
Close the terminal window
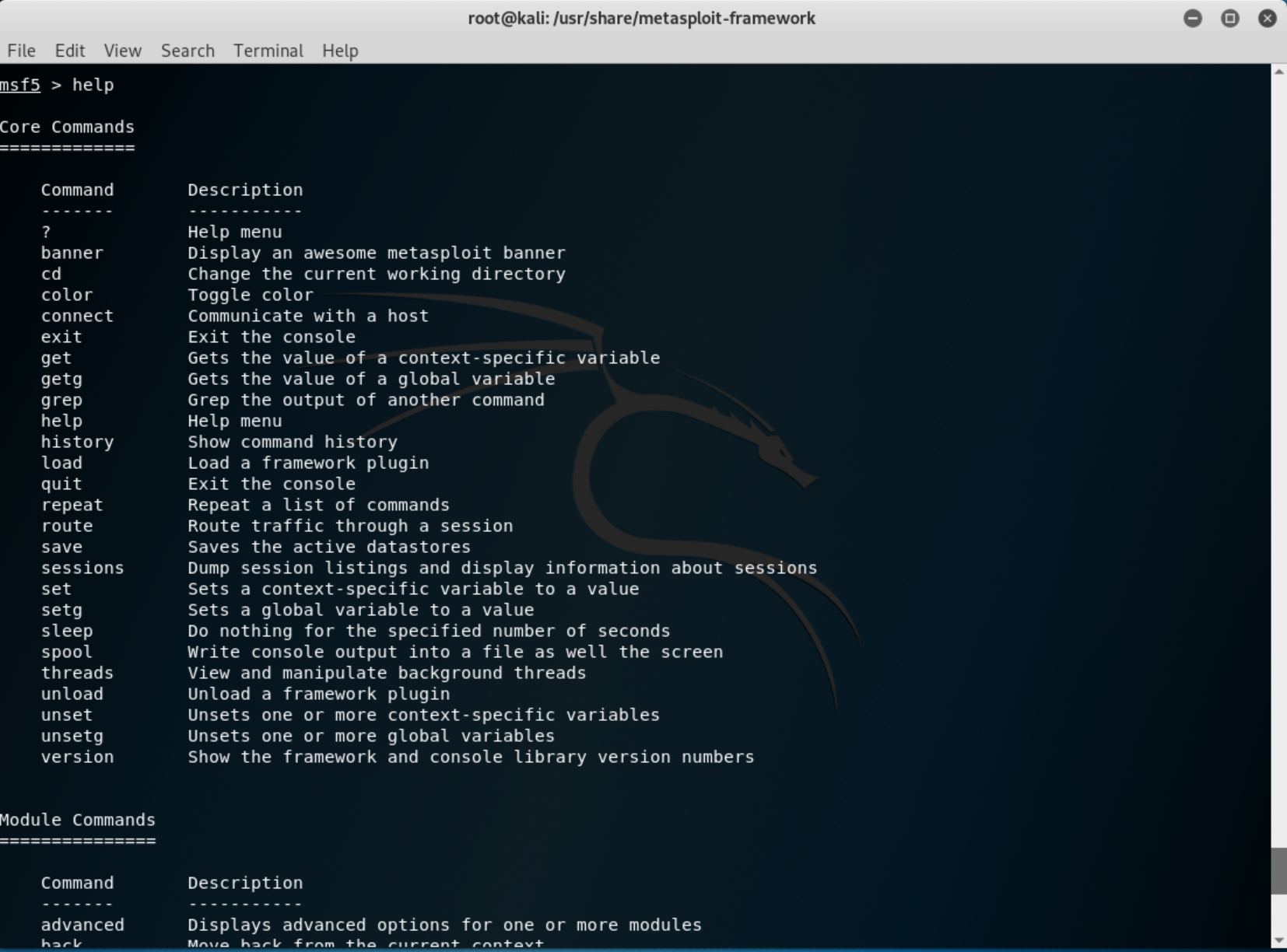1267,18
